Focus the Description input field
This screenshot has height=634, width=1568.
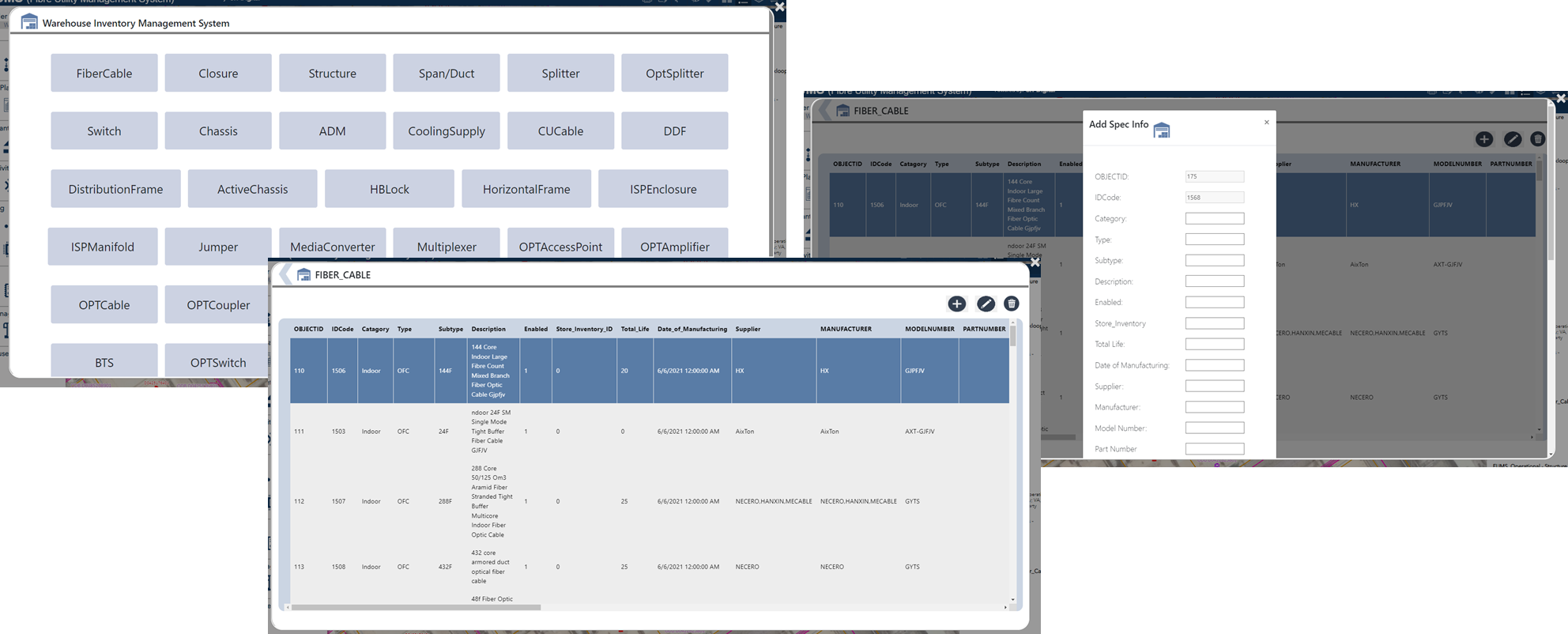click(1215, 281)
